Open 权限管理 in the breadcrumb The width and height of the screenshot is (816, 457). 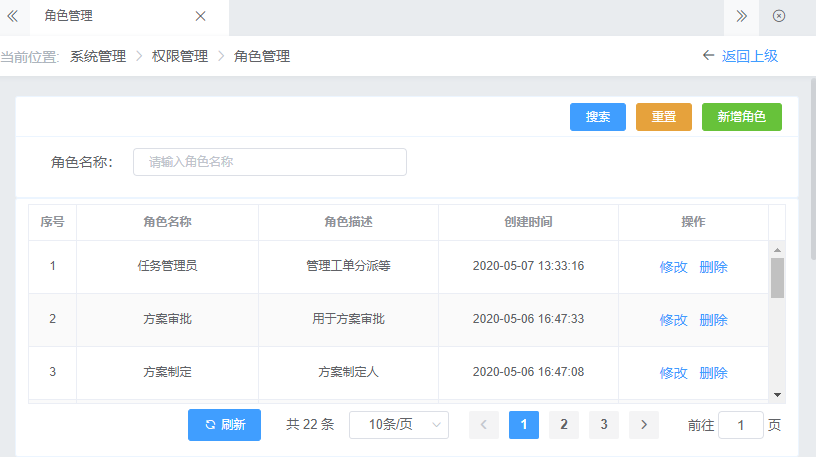pos(180,56)
